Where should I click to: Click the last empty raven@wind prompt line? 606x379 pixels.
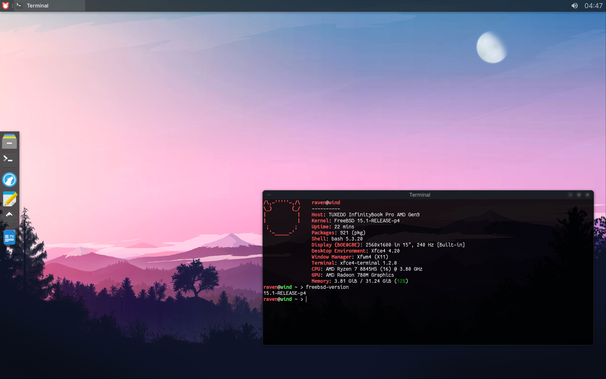pyautogui.click(x=285, y=299)
